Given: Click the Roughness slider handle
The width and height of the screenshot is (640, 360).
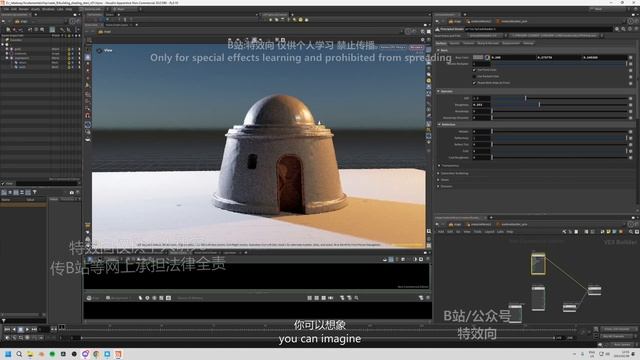Looking at the screenshot, I should tap(539, 105).
